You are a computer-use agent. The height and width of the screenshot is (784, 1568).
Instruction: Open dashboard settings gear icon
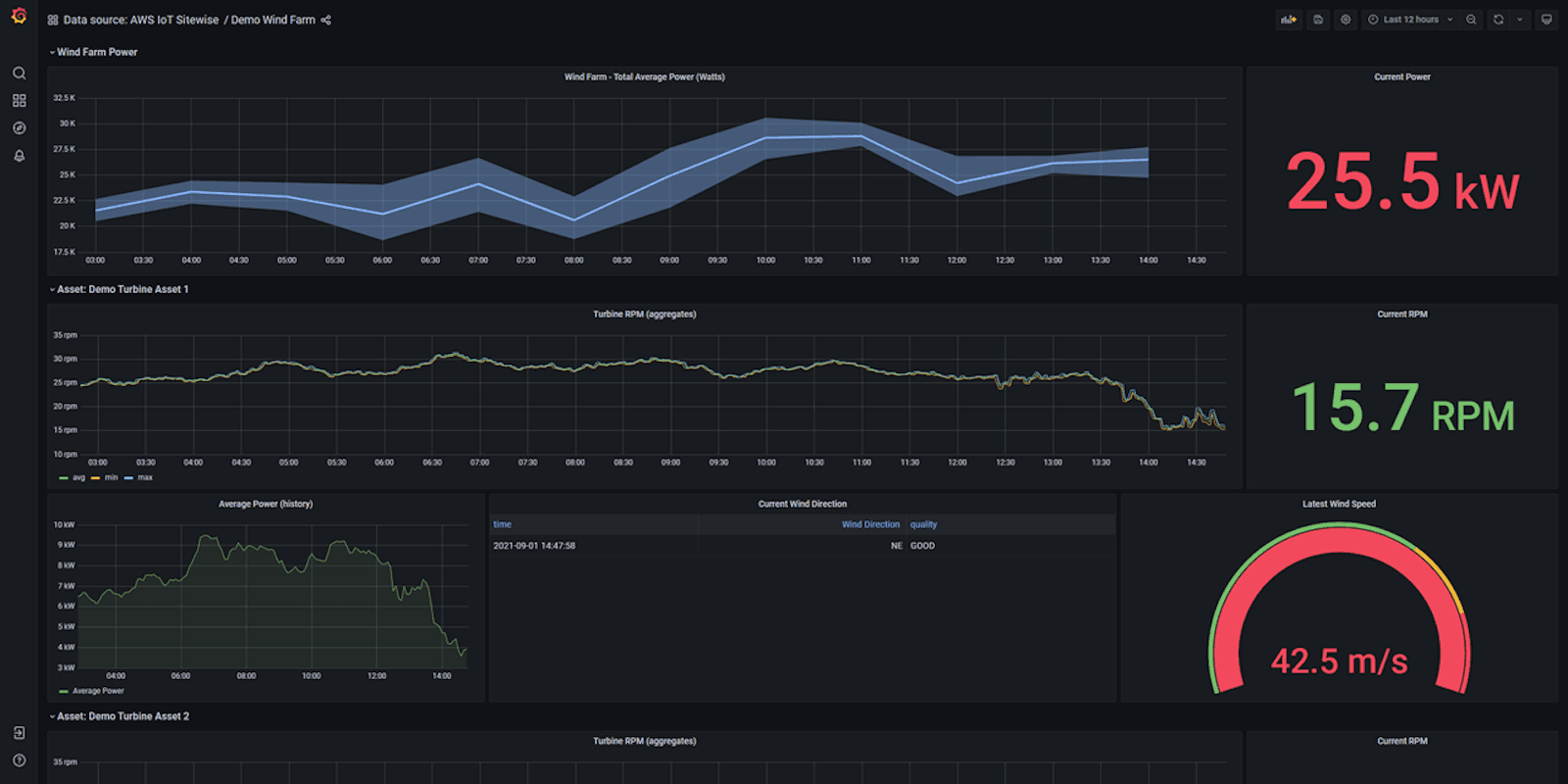pyautogui.click(x=1346, y=20)
